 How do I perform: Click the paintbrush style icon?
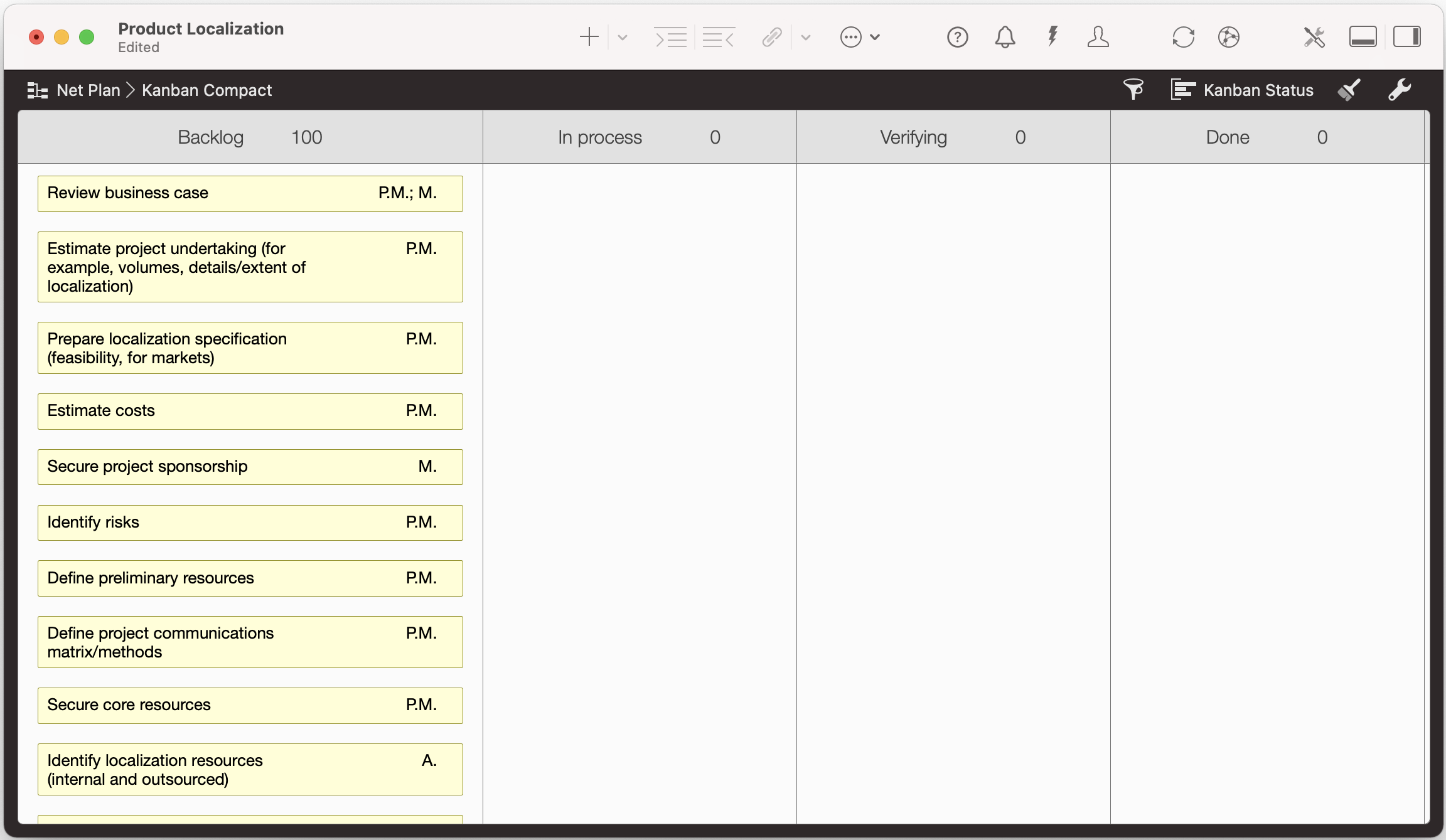click(1349, 90)
